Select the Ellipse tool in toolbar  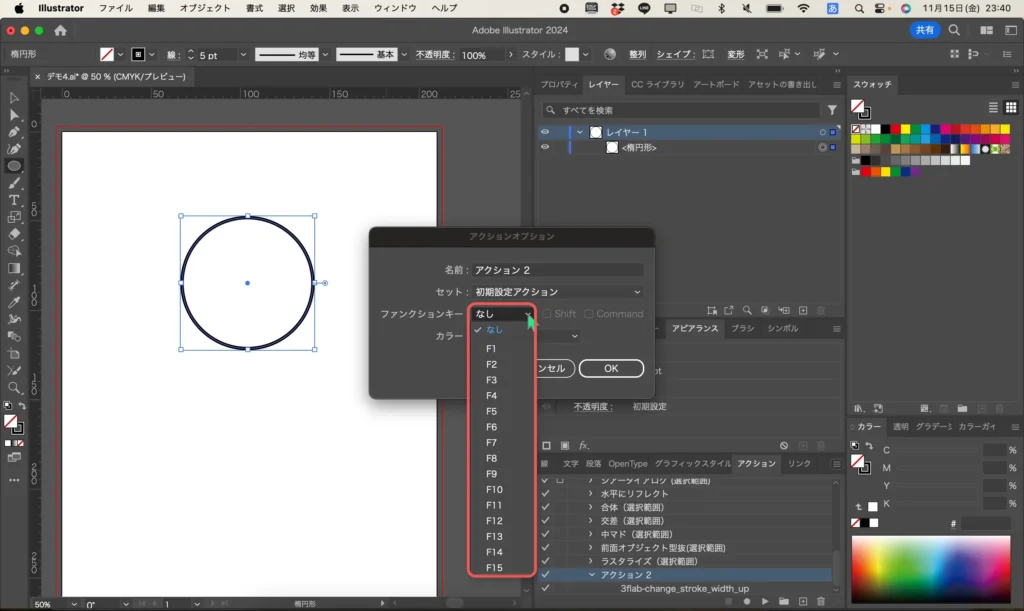point(14,166)
